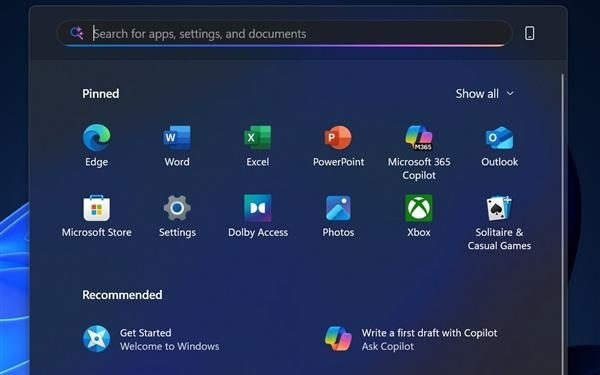Open Solitaire & Casual Games
This screenshot has height=375, width=600.
point(499,208)
